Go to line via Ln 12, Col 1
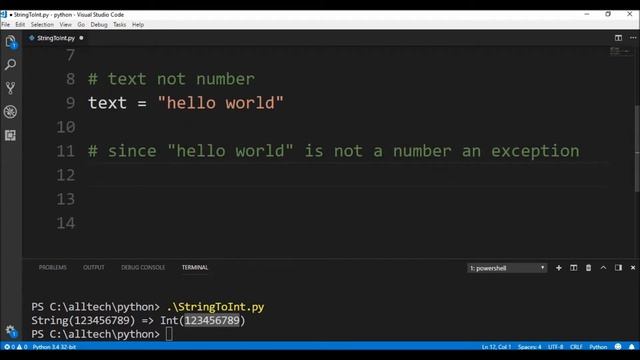Viewport: 640px width, 360px height. (x=496, y=347)
